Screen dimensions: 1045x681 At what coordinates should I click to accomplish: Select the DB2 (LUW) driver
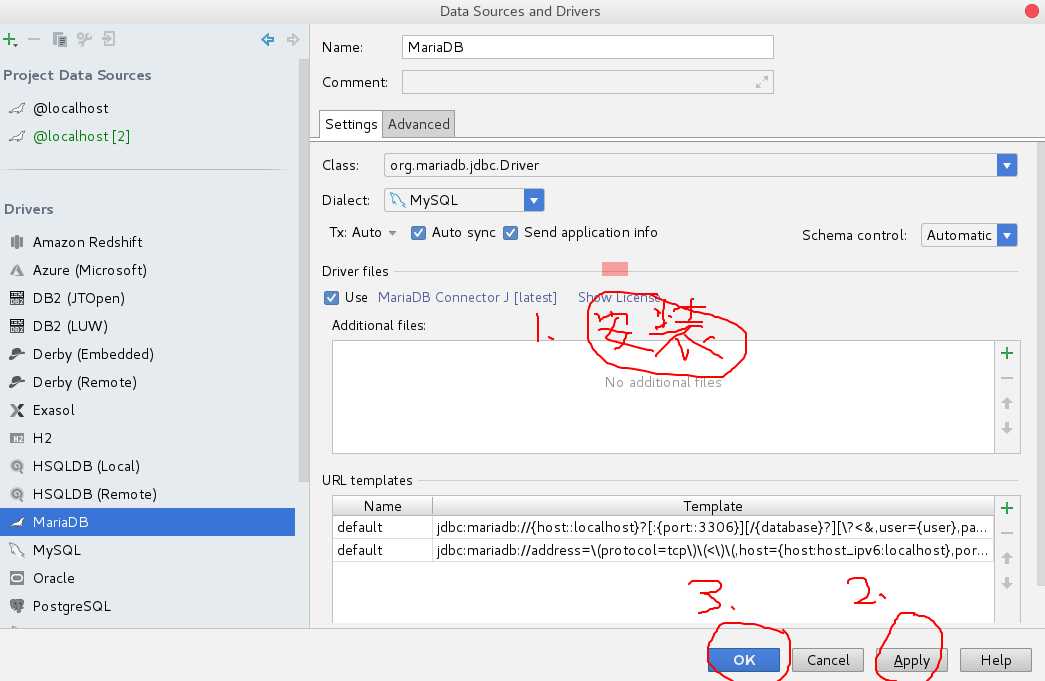(x=147, y=326)
